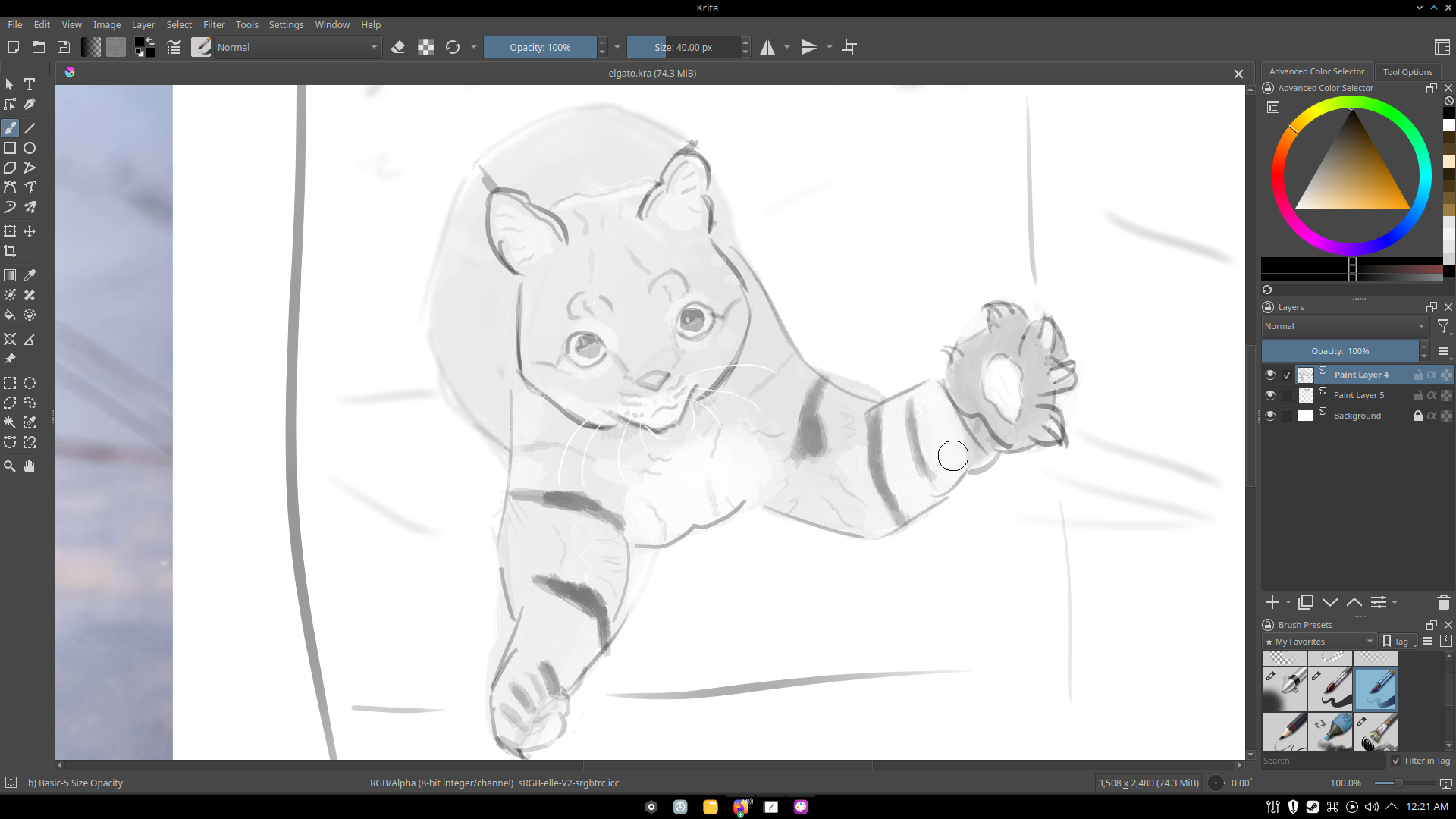Open the brush settings editor
The image size is (1456, 819).
[x=174, y=47]
